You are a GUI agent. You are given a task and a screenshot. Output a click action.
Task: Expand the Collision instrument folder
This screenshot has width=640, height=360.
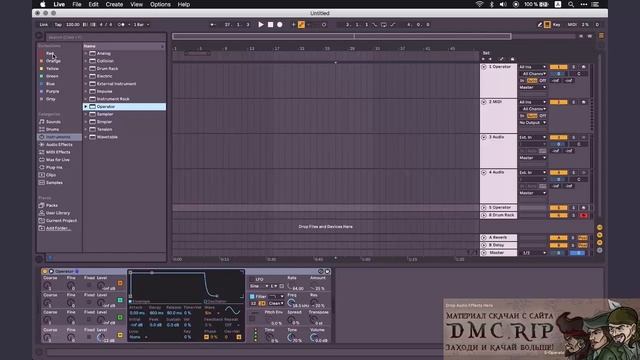[86, 61]
